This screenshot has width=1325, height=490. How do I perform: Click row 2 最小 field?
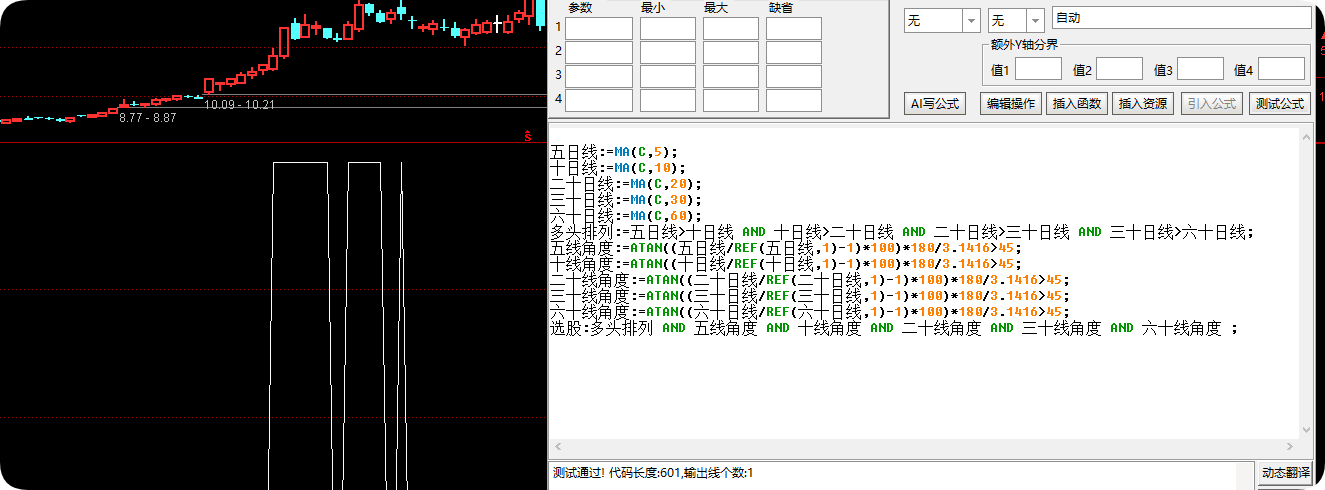pyautogui.click(x=668, y=52)
